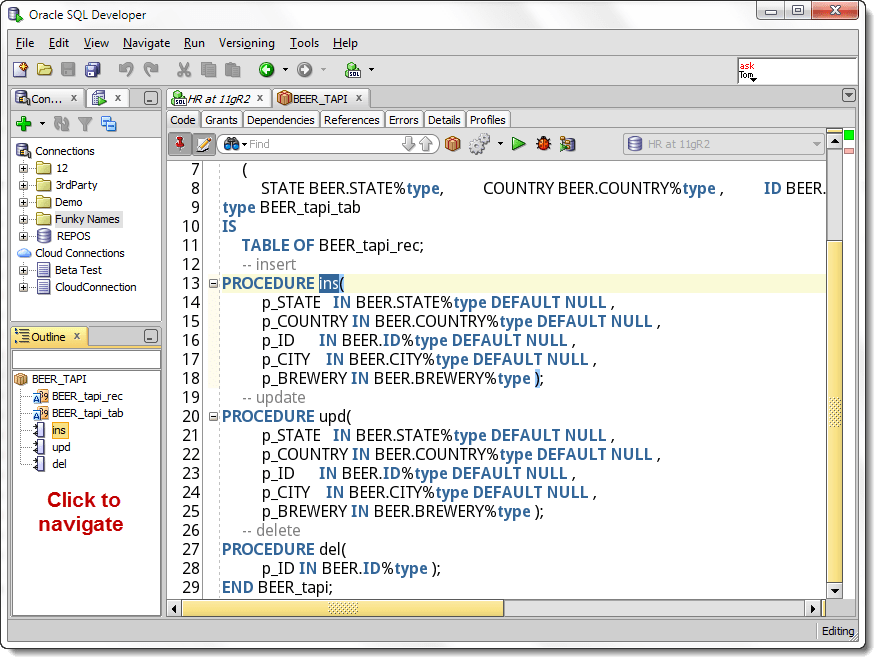Screen dimensions: 881x664
Task: Start debugging via the red bug icon
Action: click(541, 143)
